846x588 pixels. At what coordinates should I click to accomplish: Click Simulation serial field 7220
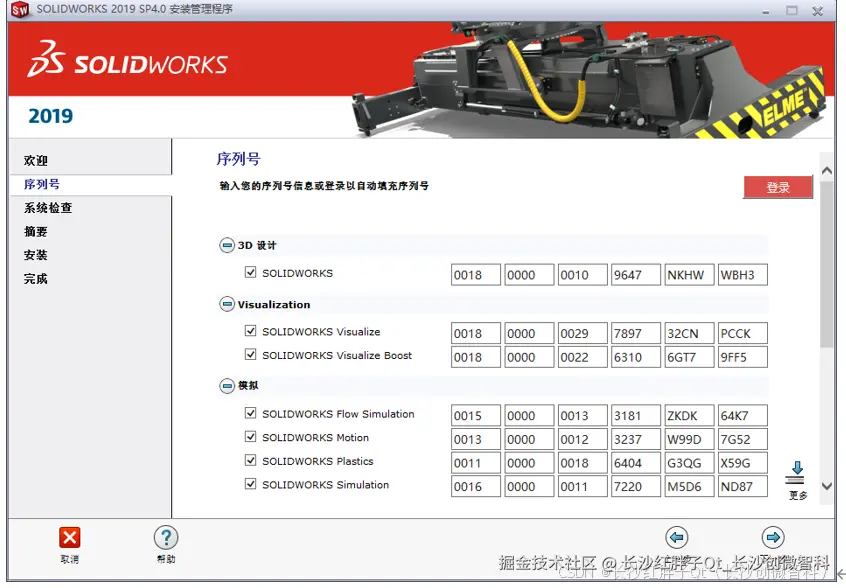[636, 486]
